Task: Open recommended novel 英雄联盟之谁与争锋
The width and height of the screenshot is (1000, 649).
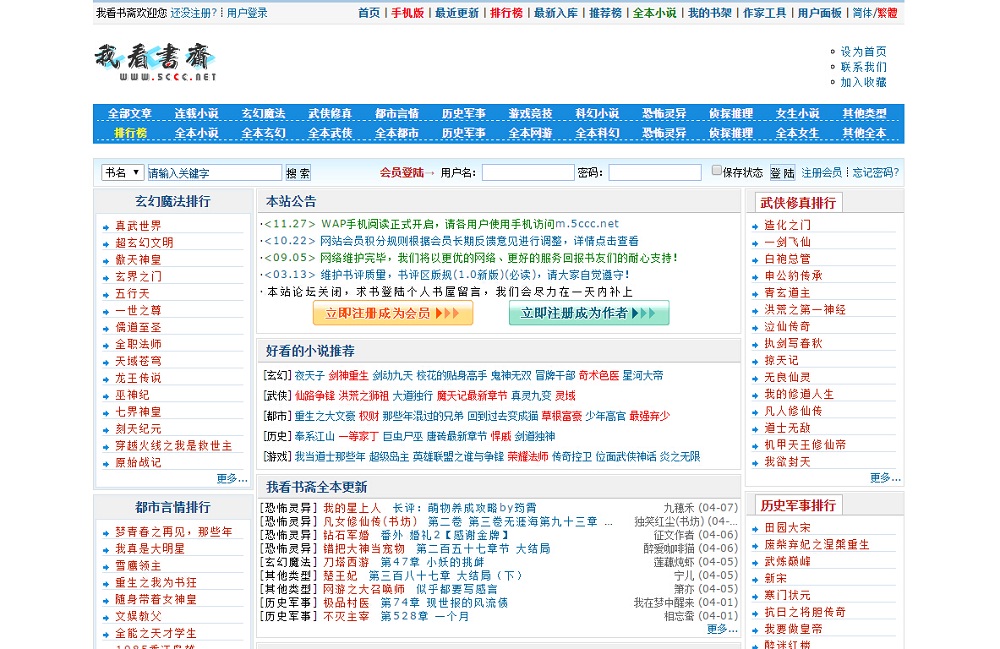Action: tap(458, 457)
